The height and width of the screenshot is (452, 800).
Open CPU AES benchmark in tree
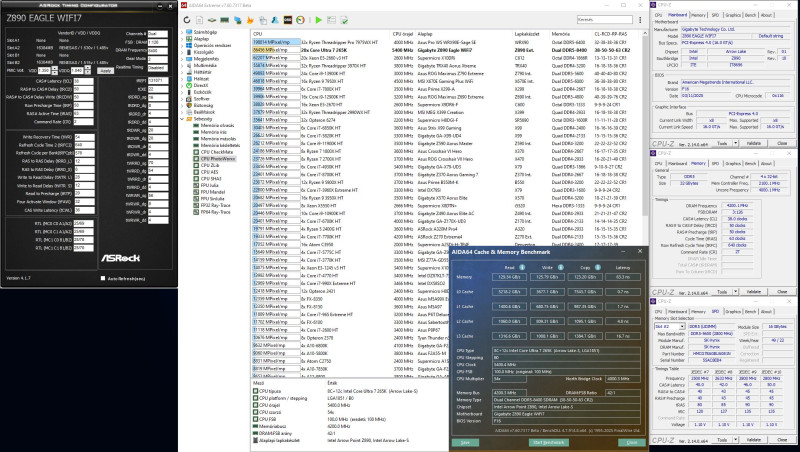click(209, 172)
